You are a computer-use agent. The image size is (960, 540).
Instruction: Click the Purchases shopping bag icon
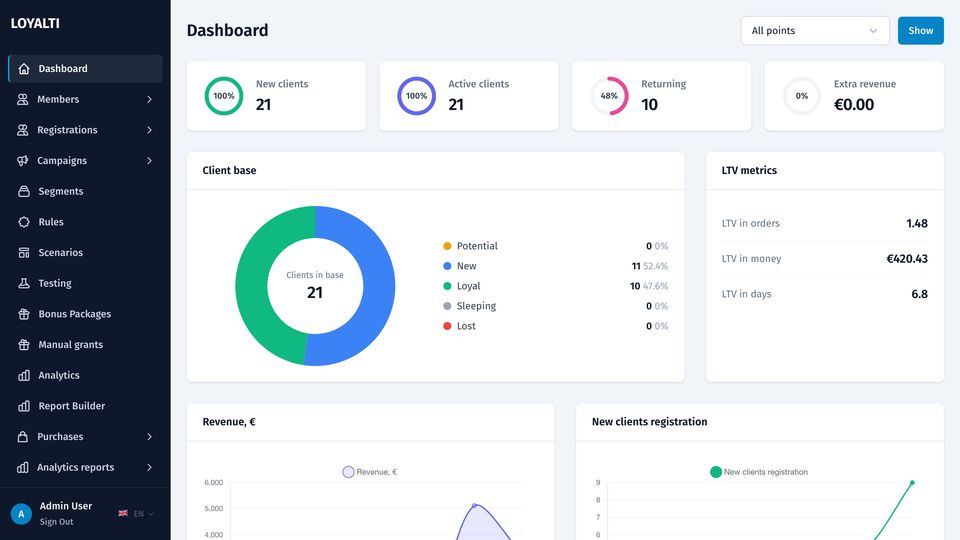point(23,437)
